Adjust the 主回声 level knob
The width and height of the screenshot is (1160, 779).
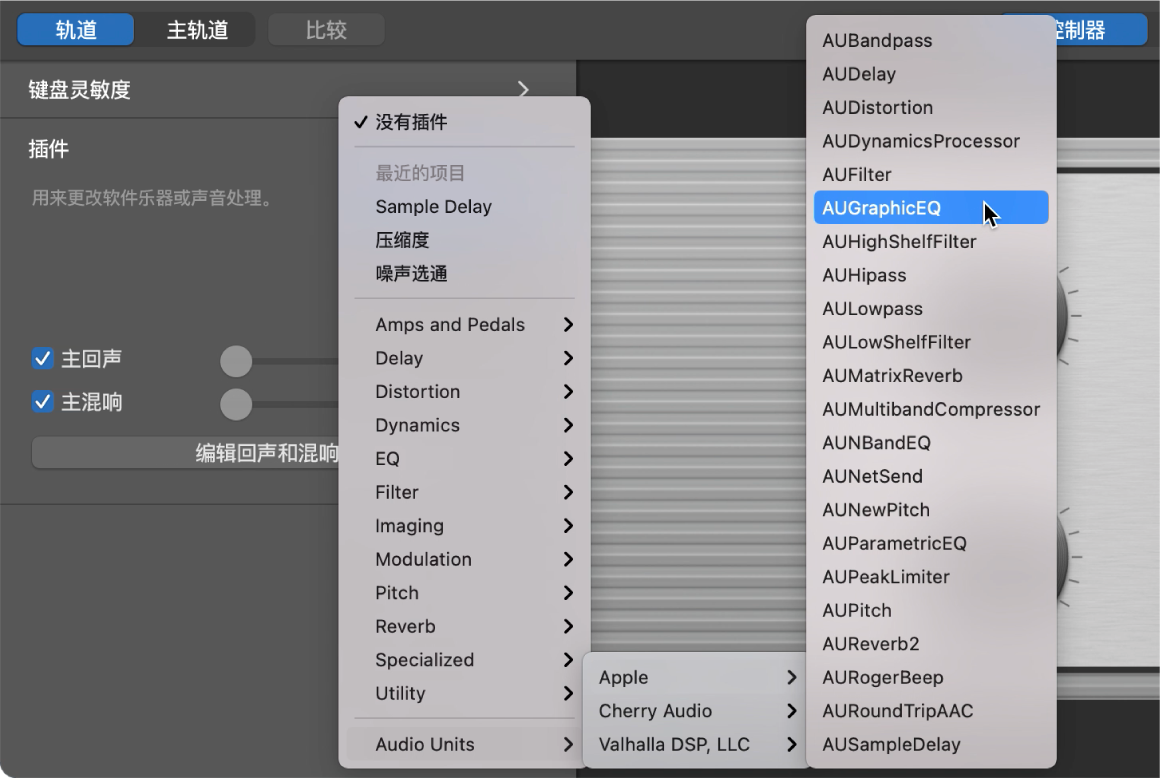(236, 360)
